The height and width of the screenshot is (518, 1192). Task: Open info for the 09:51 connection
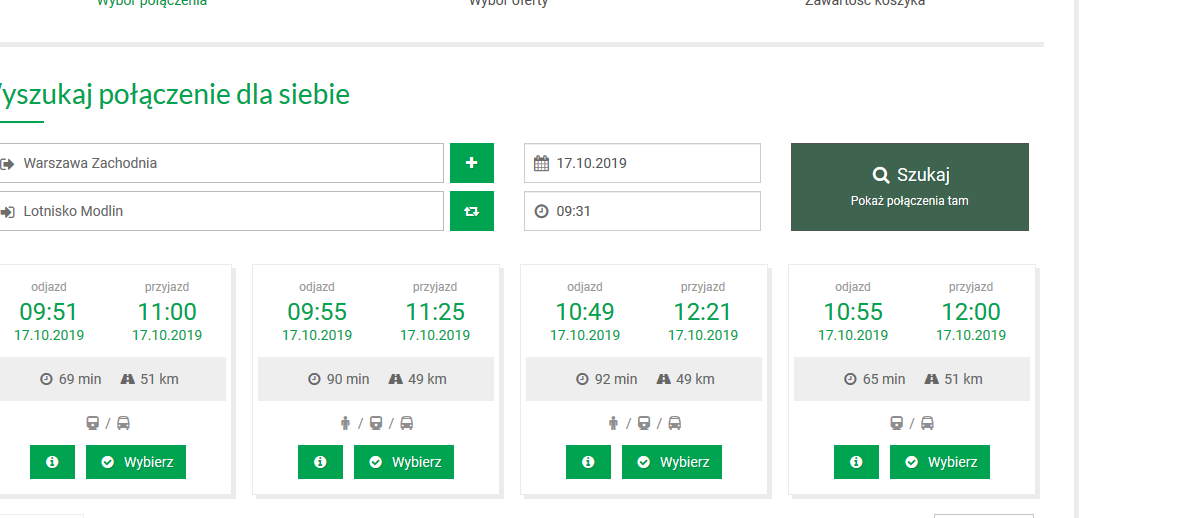point(52,462)
